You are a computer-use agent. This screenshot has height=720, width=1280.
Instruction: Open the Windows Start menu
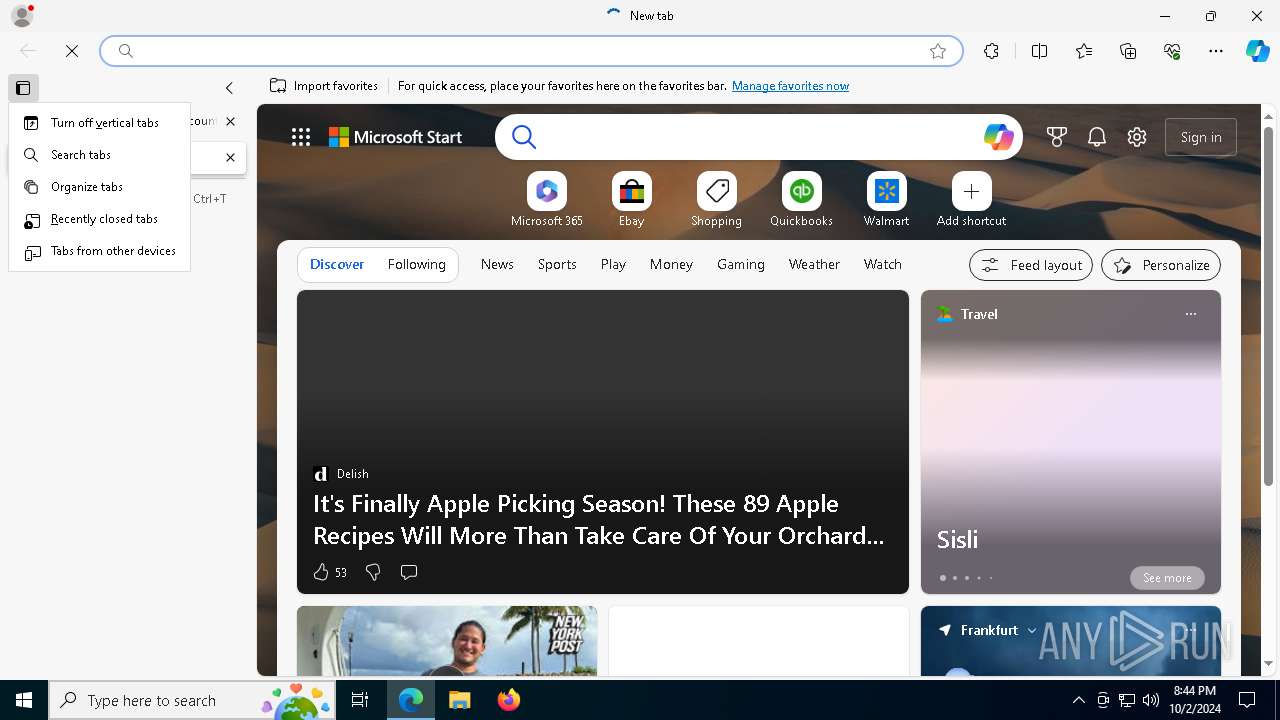pyautogui.click(x=24, y=700)
